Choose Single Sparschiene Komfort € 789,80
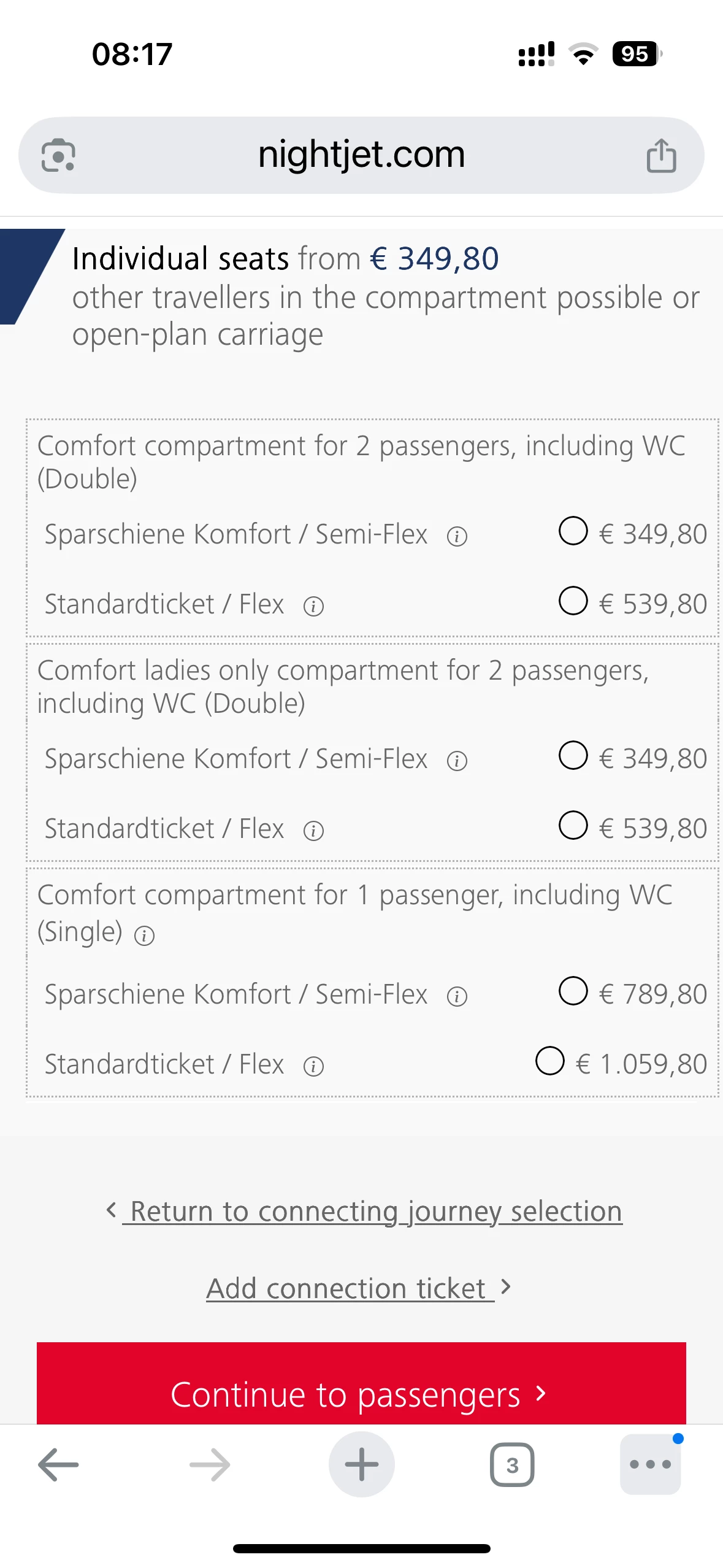The image size is (723, 1568). [573, 991]
